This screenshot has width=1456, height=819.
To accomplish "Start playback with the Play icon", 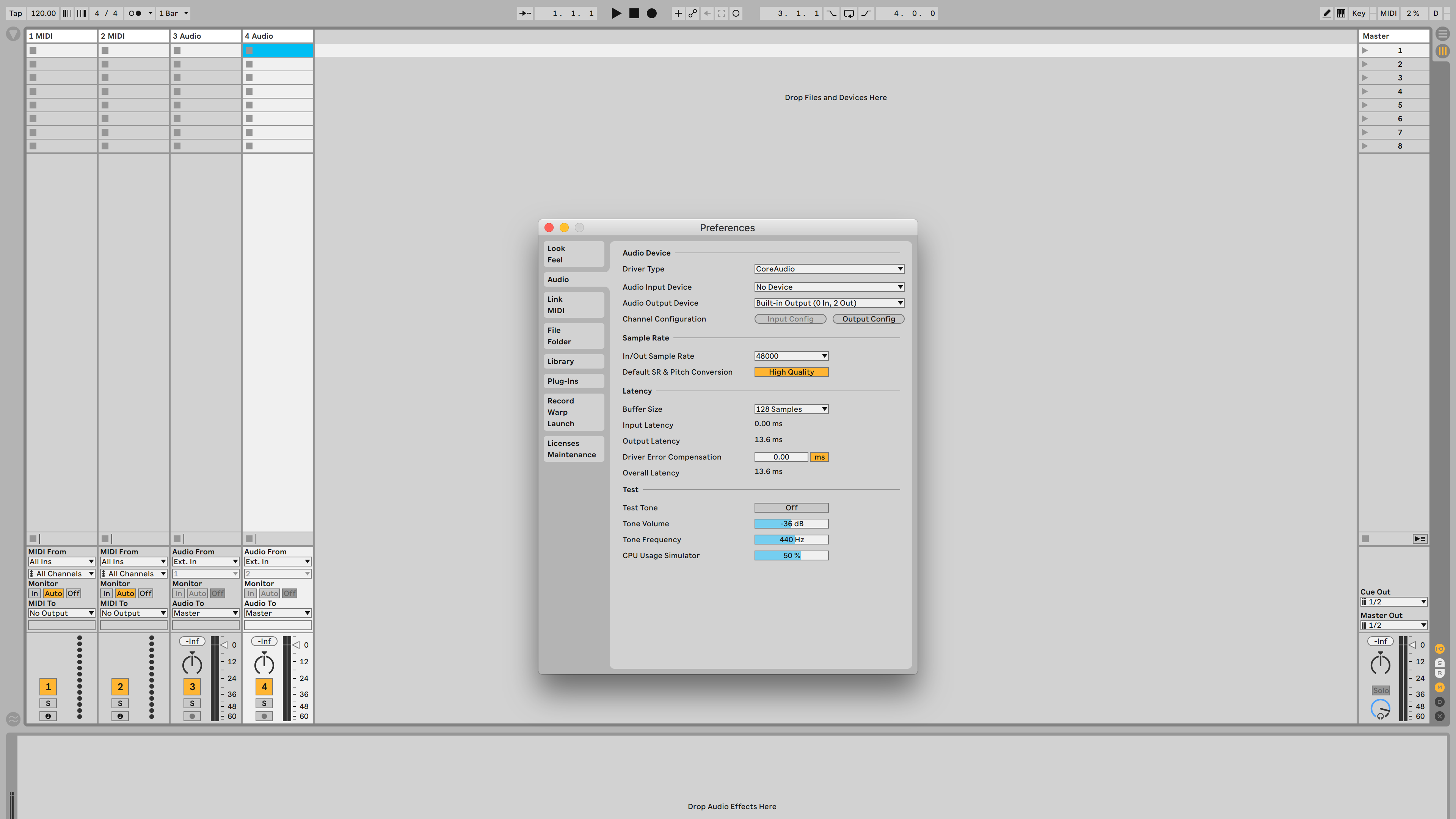I will (x=616, y=13).
